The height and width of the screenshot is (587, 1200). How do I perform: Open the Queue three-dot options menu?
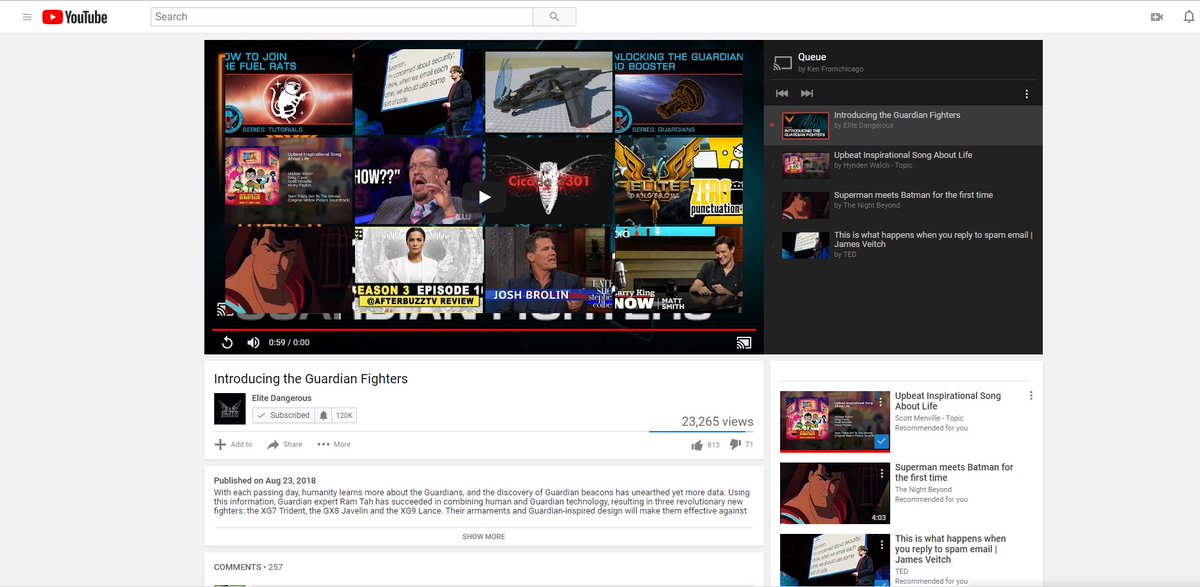coord(1026,94)
